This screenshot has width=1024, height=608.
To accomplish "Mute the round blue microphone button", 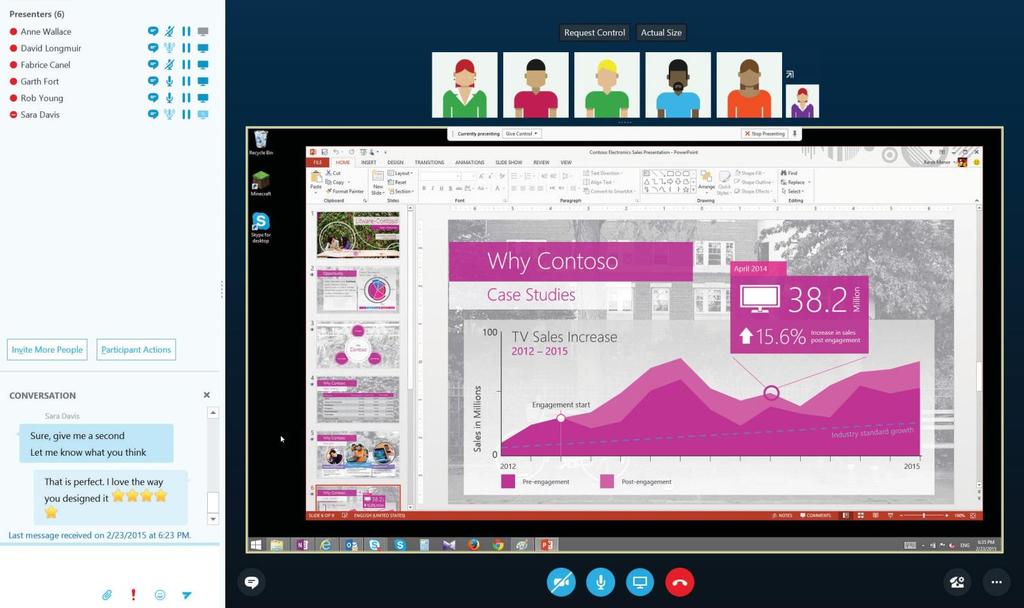I will click(x=600, y=582).
